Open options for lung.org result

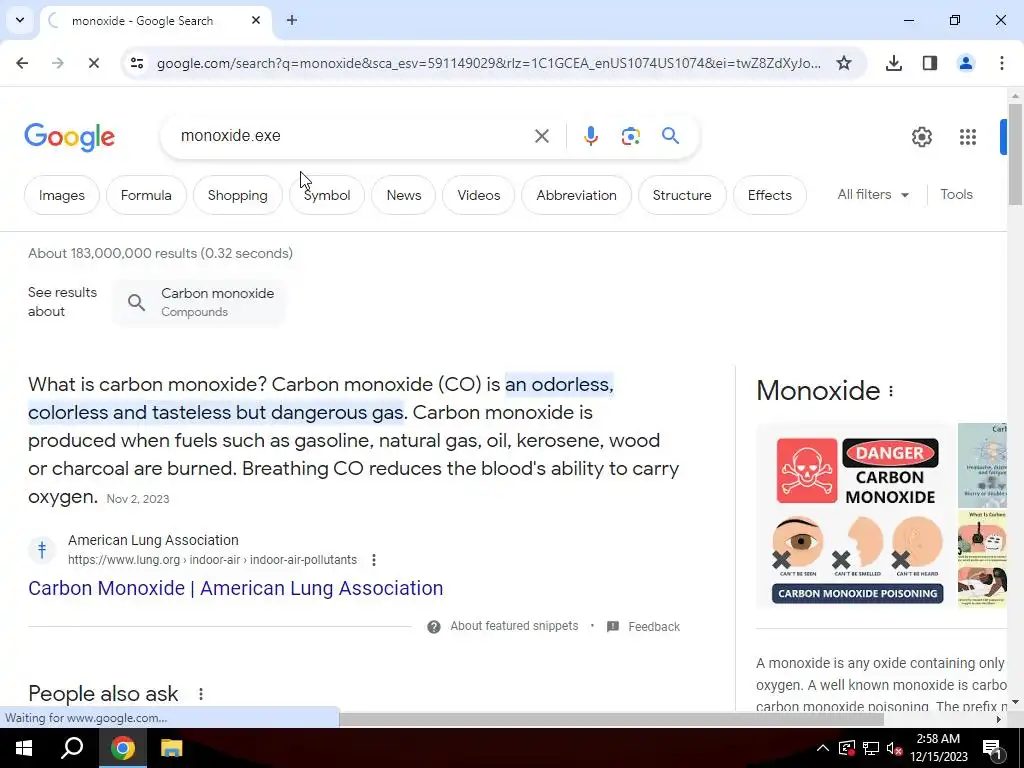[x=374, y=560]
